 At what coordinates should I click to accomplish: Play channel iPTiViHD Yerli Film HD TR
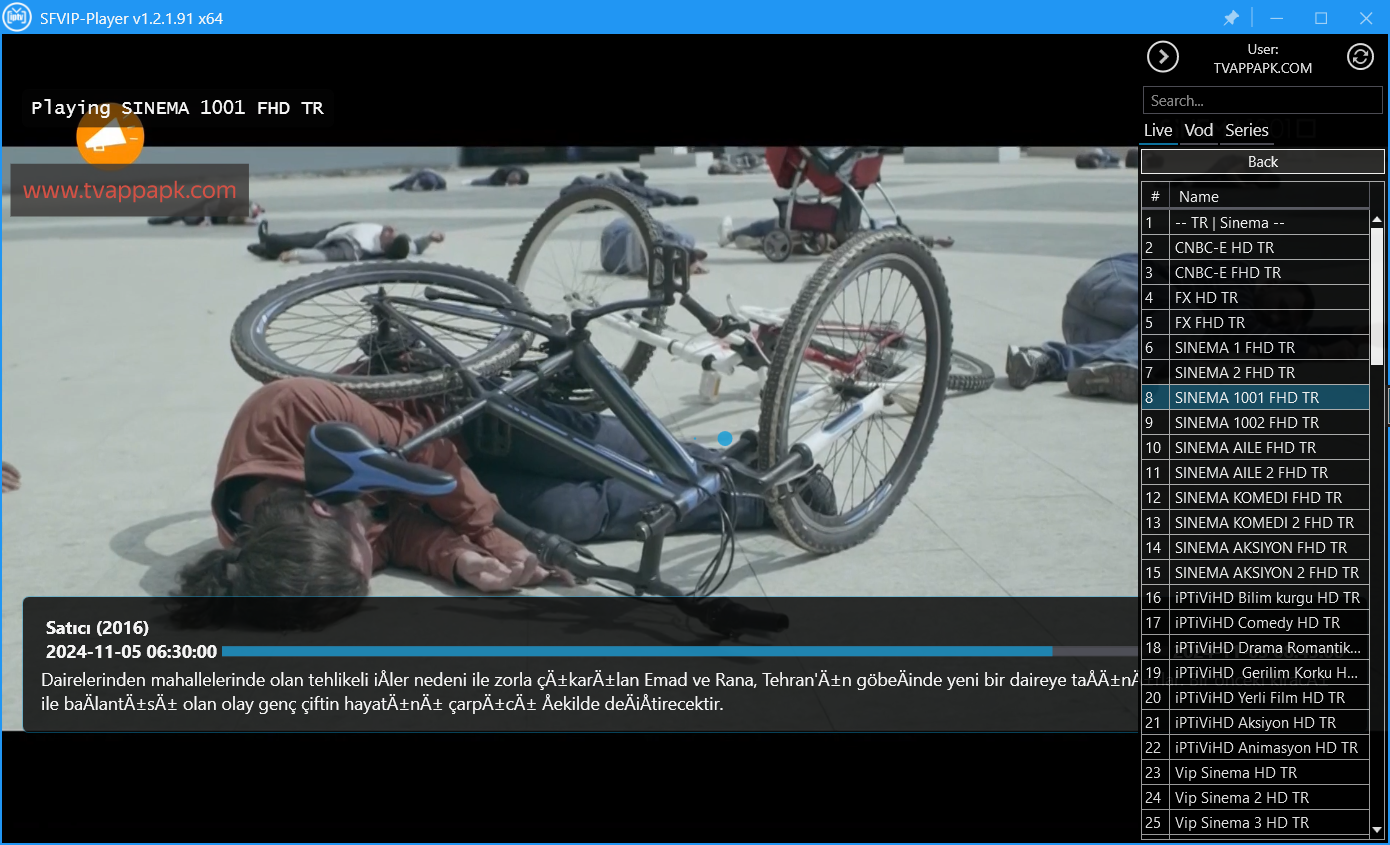pyautogui.click(x=1255, y=697)
